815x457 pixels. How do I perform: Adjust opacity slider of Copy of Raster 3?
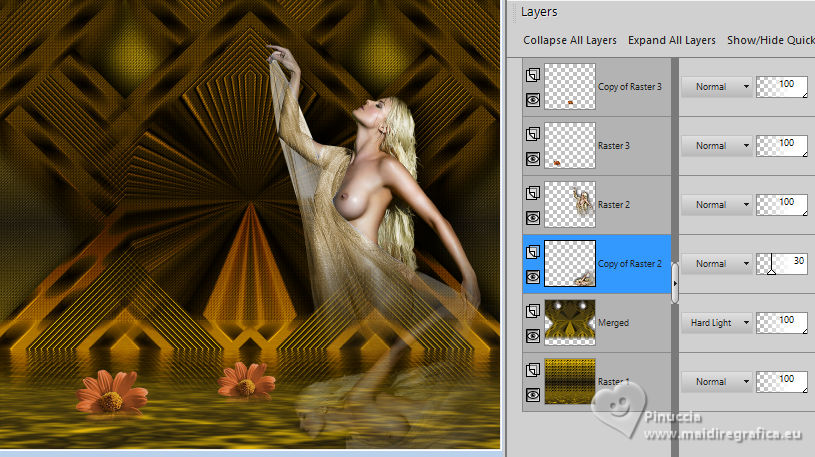782,87
